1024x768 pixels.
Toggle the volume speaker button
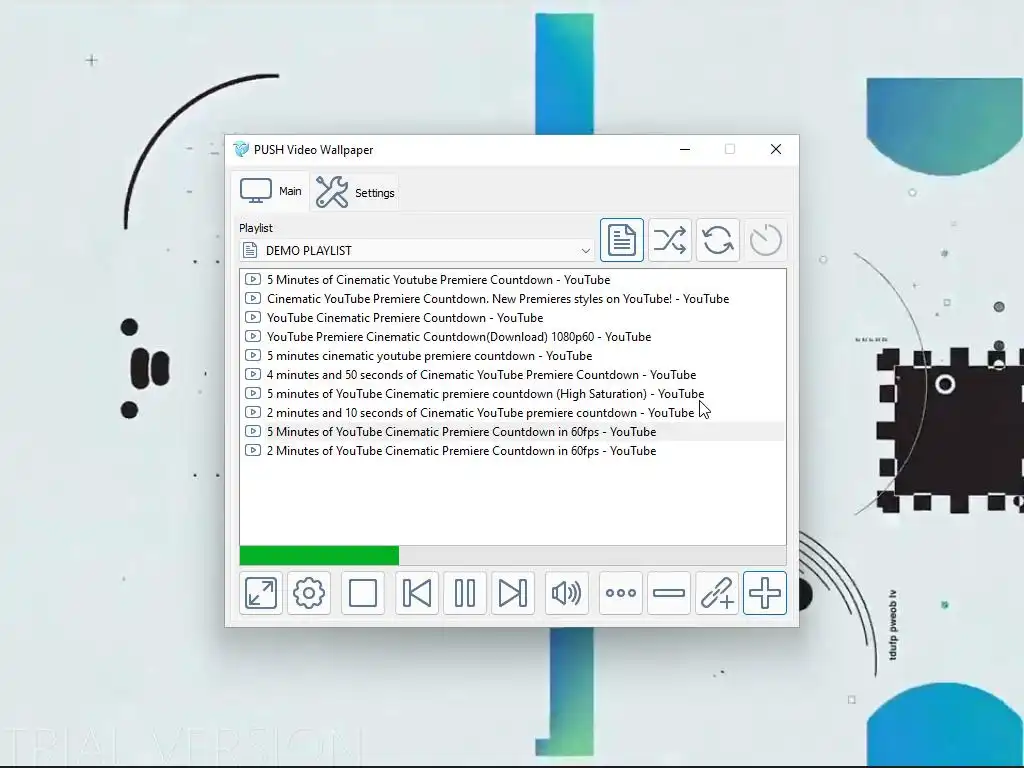click(566, 593)
